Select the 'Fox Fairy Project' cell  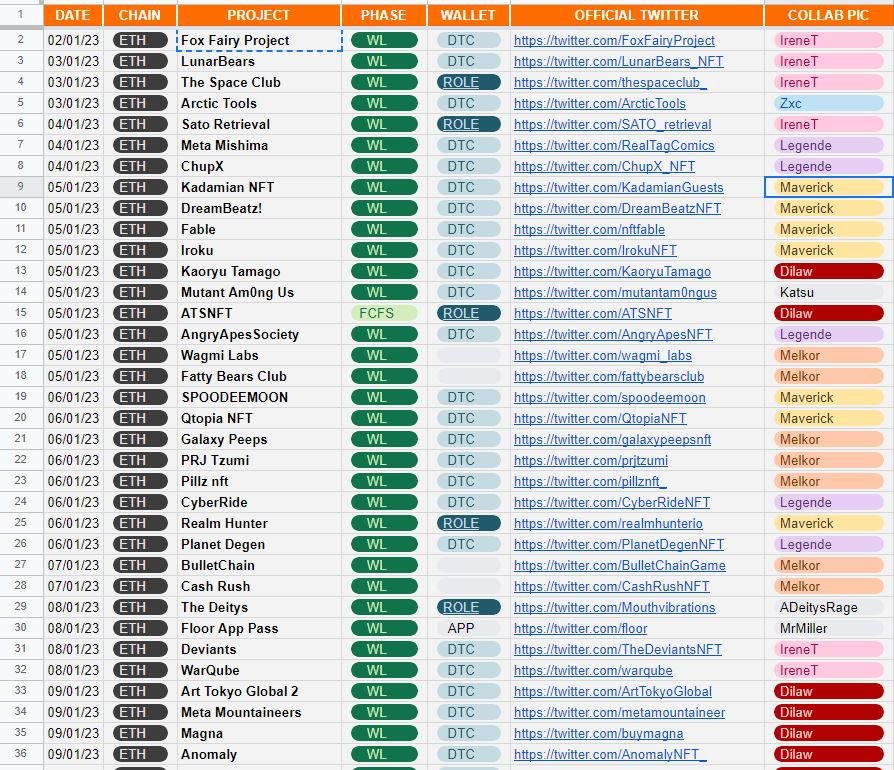[x=259, y=40]
